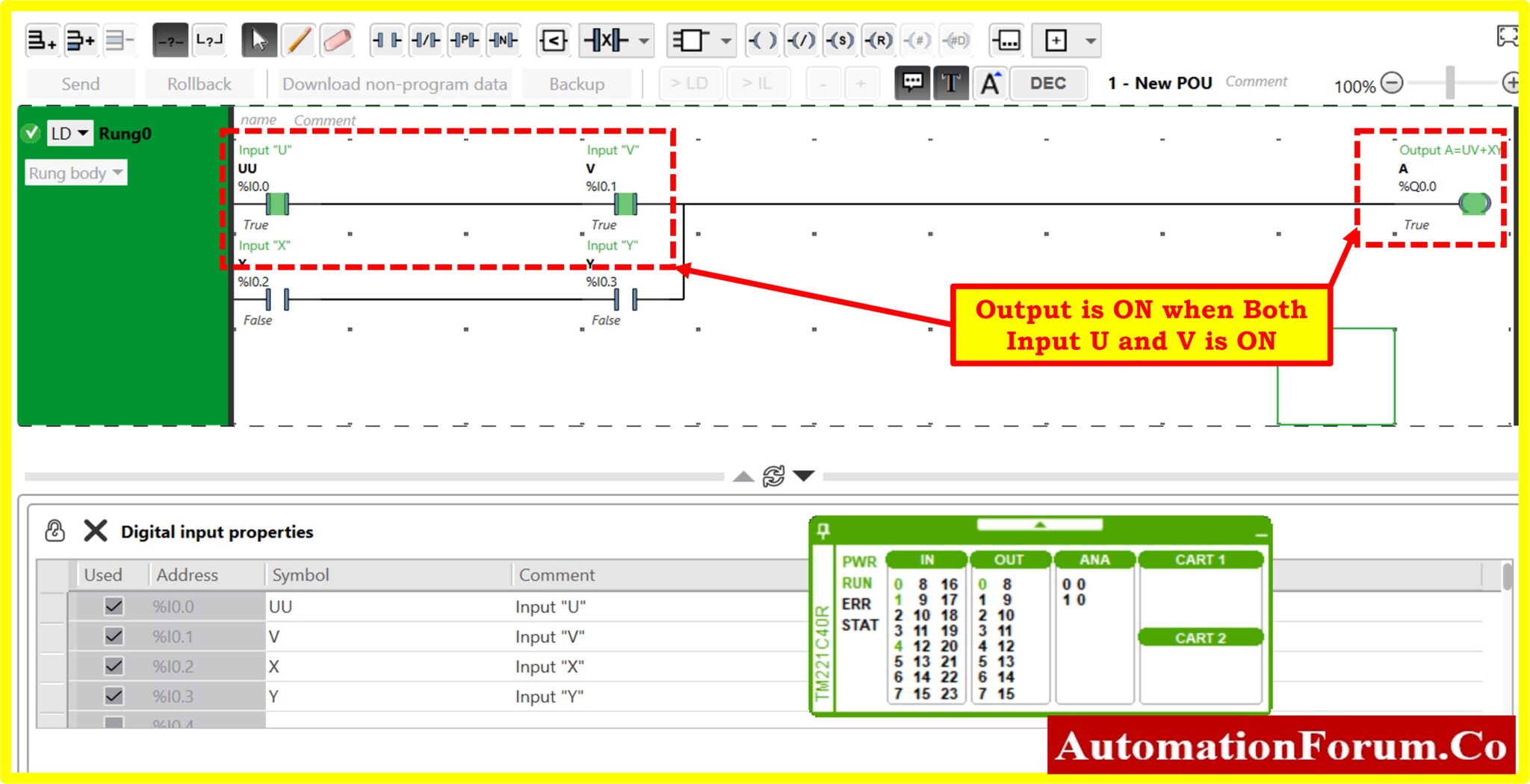Close the Digital input properties panel
The height and width of the screenshot is (784, 1530).
(96, 531)
